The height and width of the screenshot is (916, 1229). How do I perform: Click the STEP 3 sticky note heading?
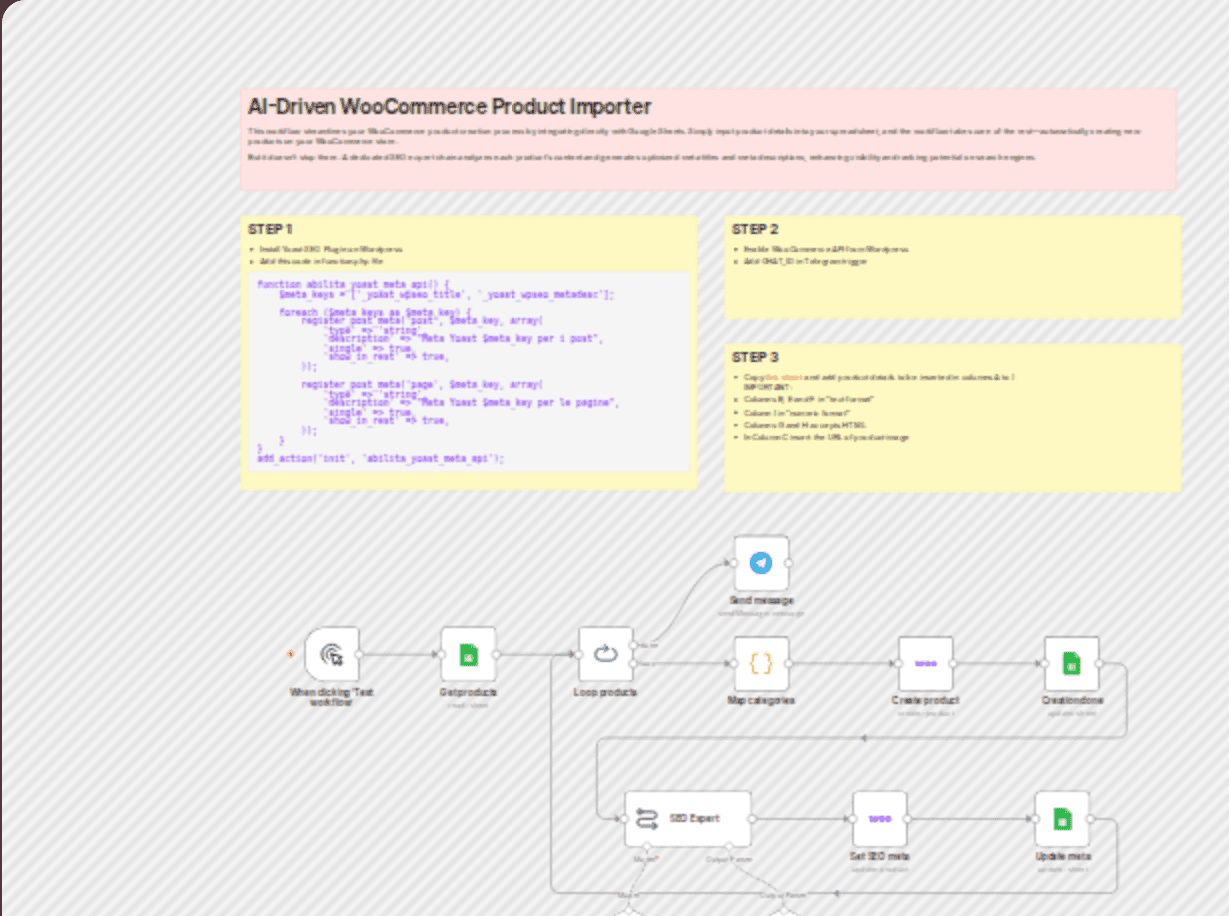coord(755,357)
